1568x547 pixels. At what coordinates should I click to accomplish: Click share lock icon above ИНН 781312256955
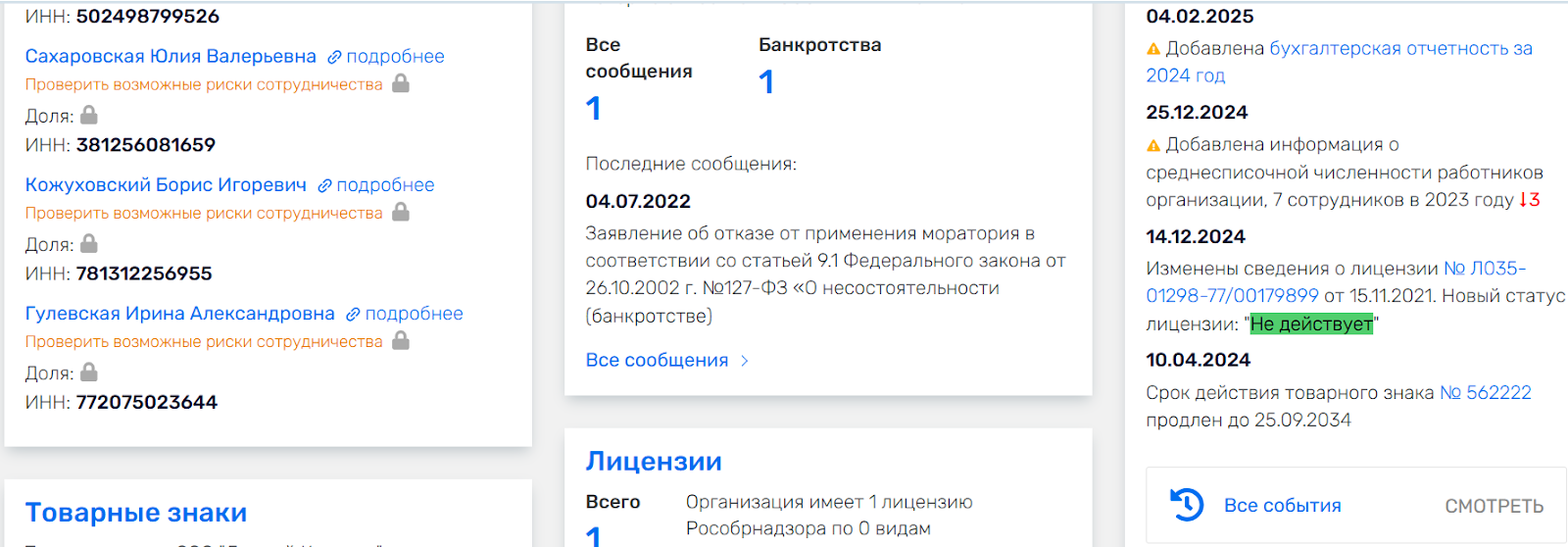pos(88,243)
